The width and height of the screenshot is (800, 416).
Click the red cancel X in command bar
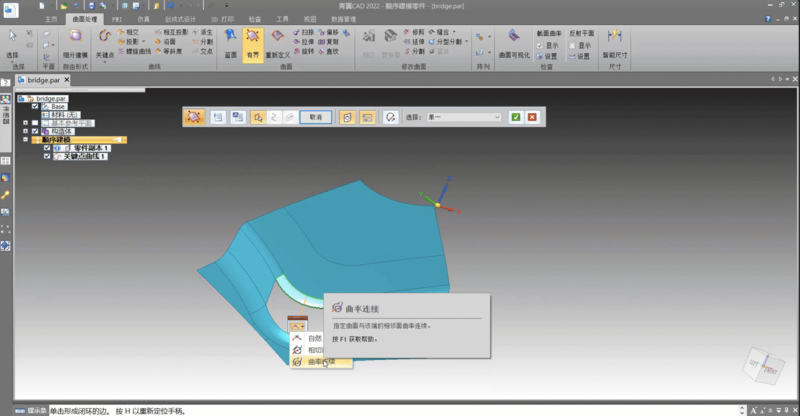(532, 117)
